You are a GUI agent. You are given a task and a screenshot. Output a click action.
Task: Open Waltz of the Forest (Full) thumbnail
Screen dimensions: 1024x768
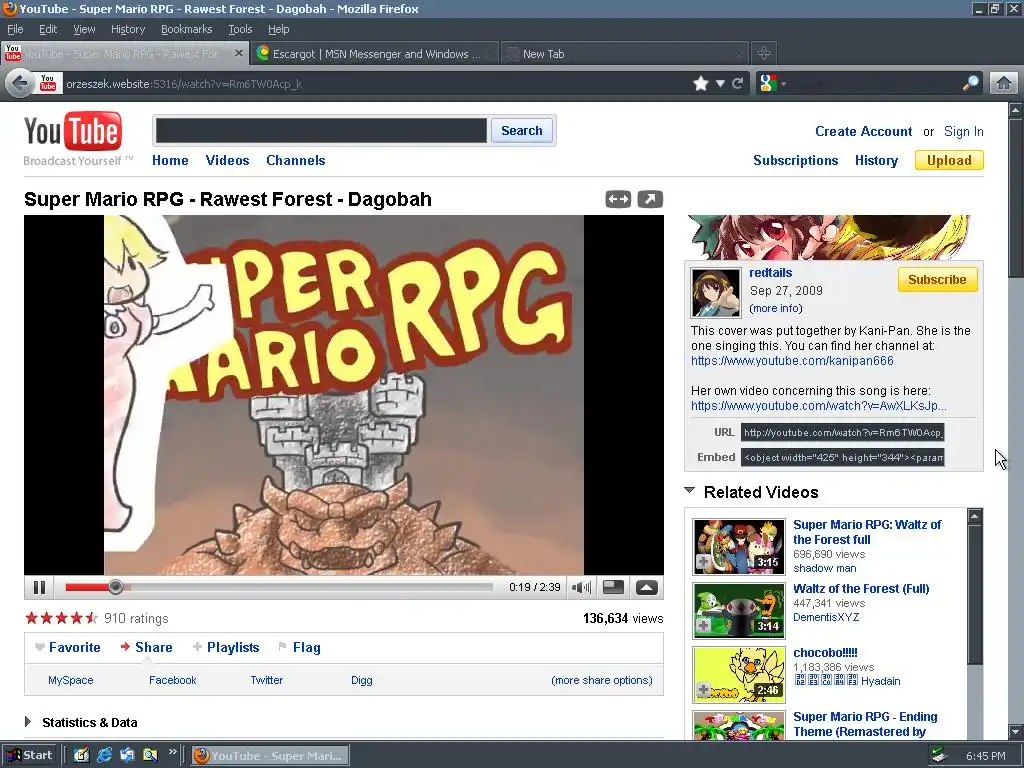point(739,611)
